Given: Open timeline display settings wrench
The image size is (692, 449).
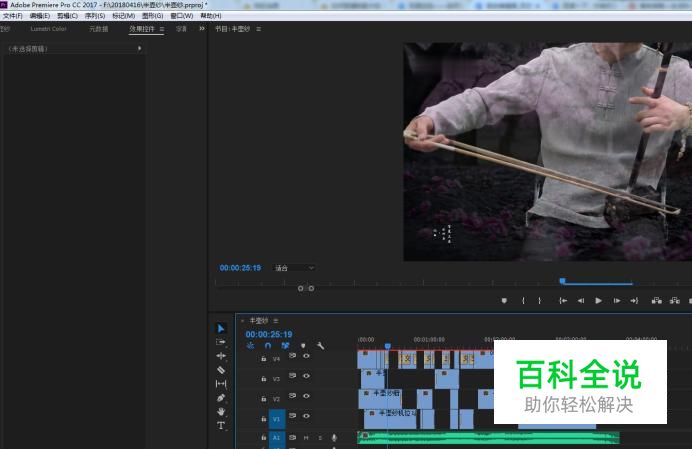Looking at the screenshot, I should coord(320,346).
